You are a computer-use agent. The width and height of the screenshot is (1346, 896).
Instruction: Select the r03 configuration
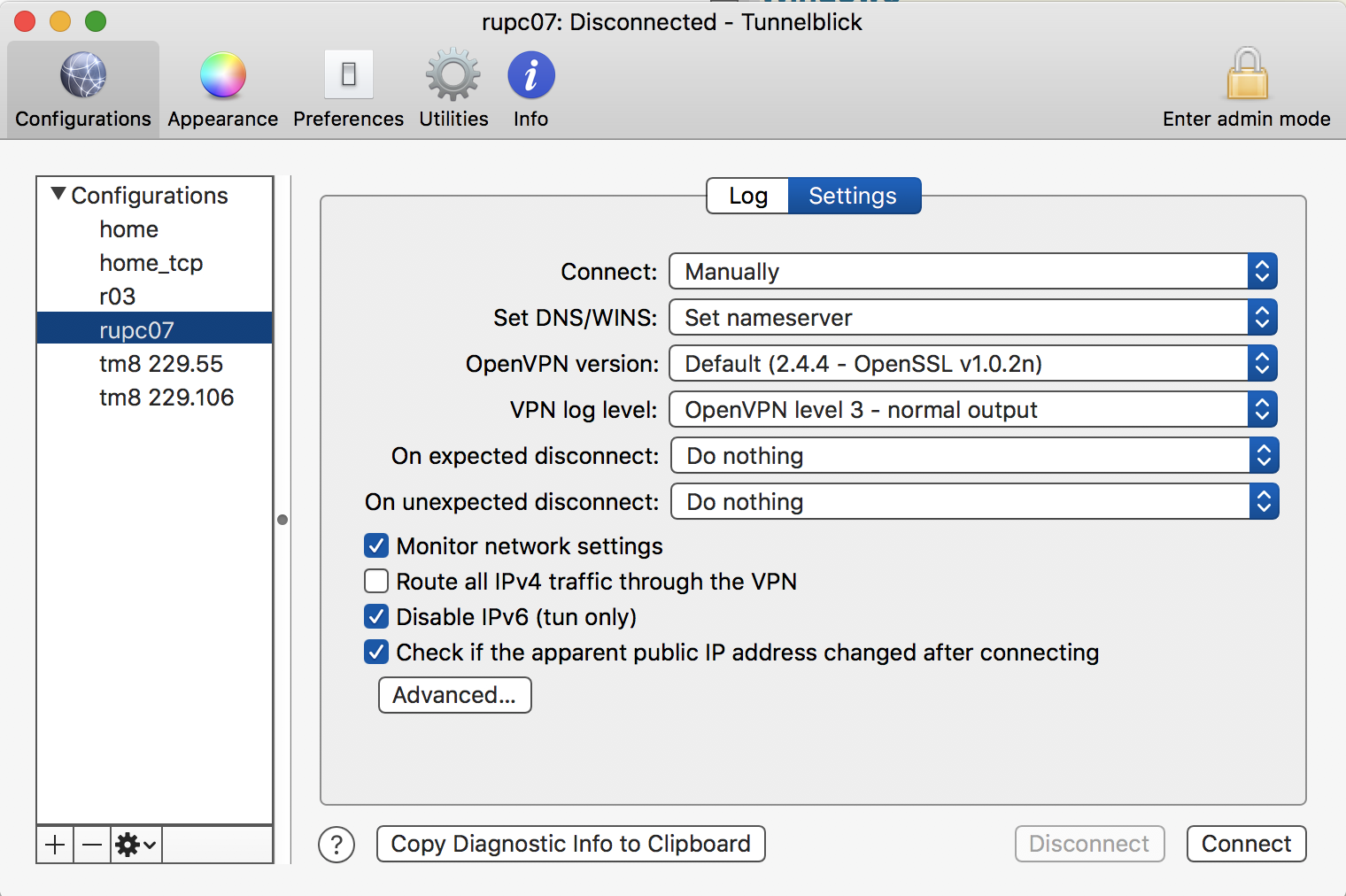[x=155, y=297]
